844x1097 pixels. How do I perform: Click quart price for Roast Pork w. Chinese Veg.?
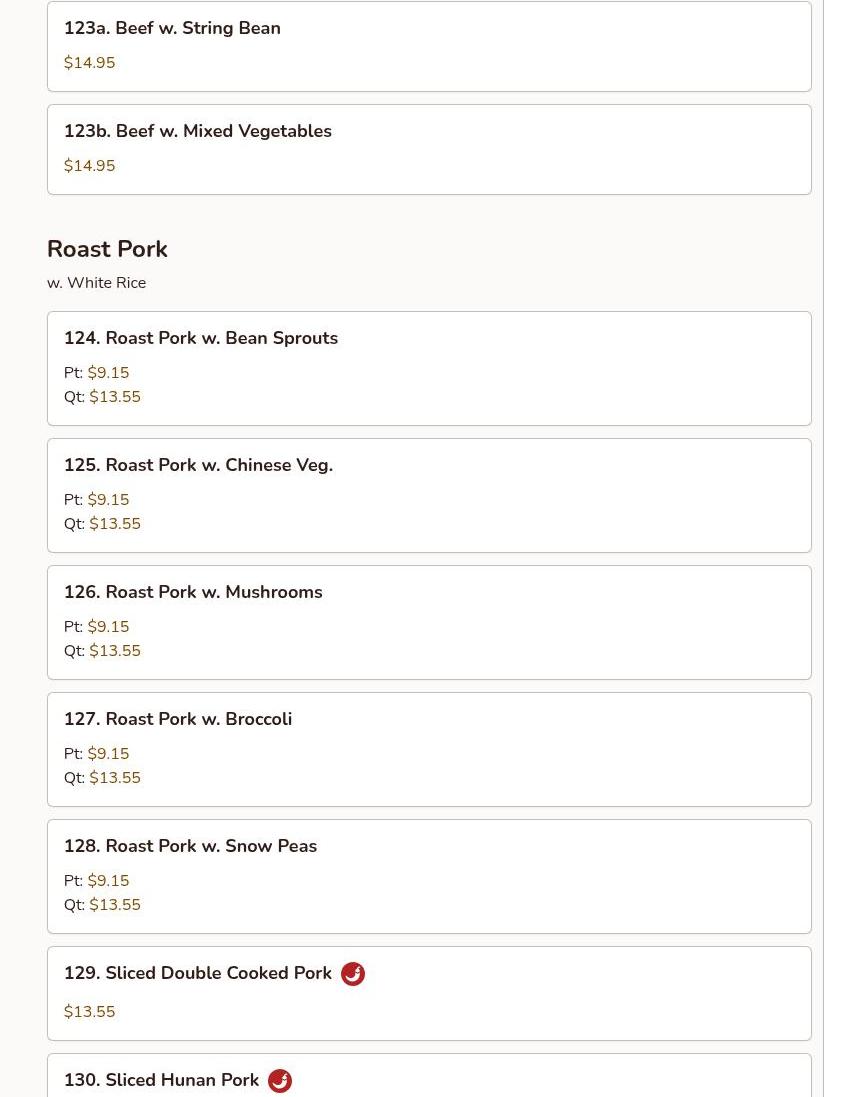115,524
